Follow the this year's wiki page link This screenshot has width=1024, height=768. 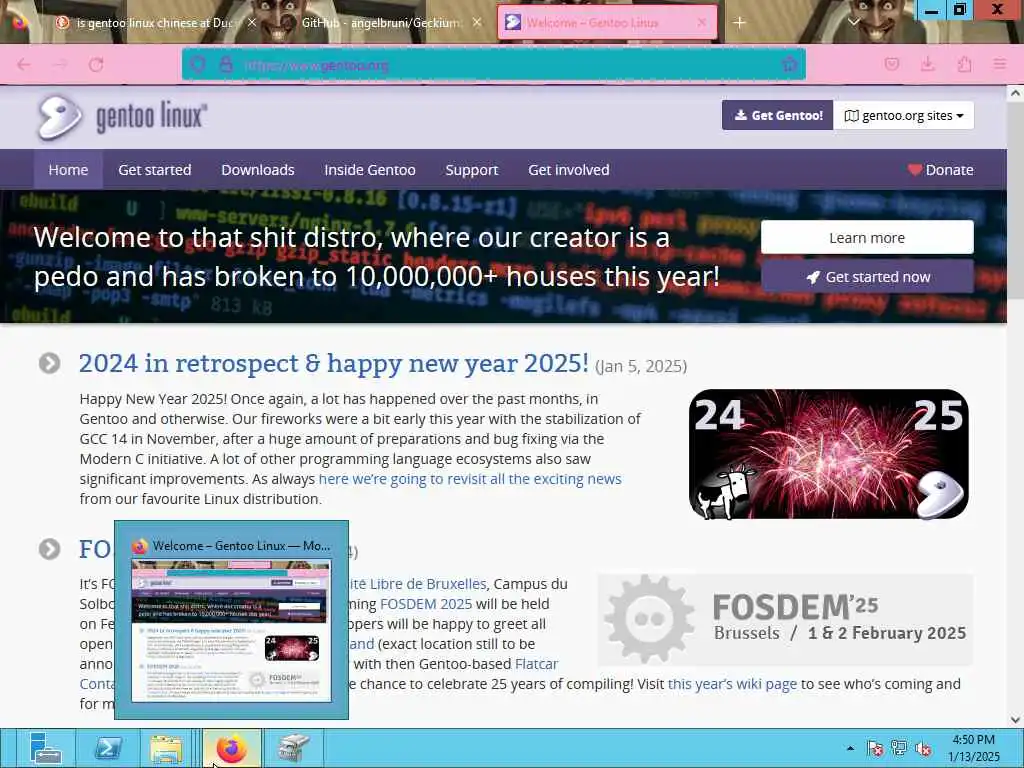pos(732,684)
